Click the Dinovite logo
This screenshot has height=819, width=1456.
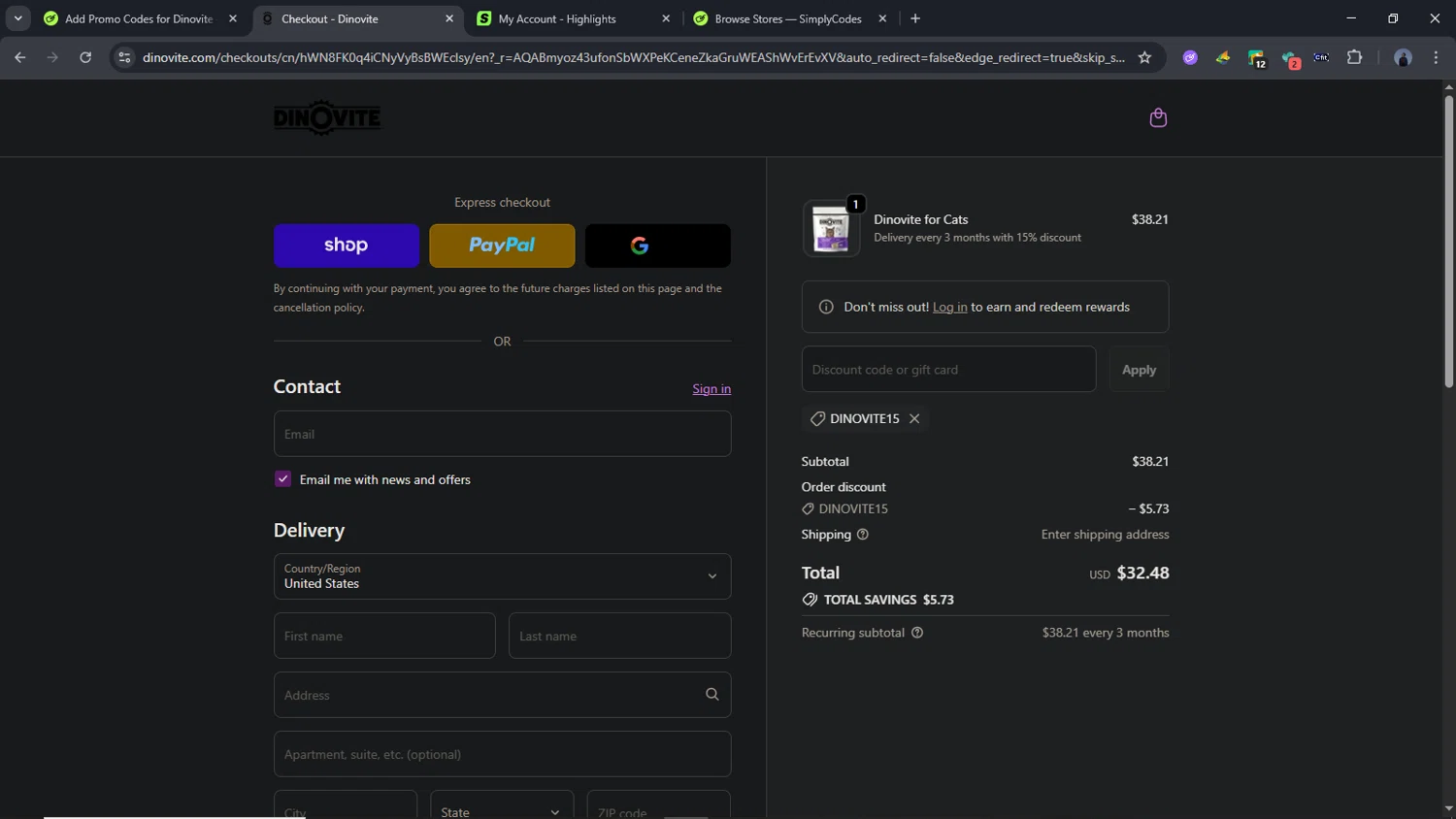pyautogui.click(x=327, y=117)
